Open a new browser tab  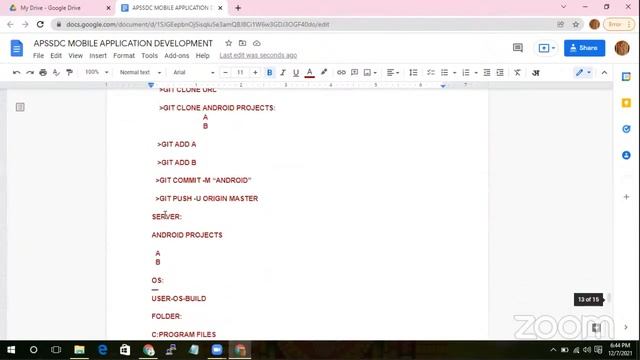[238, 8]
